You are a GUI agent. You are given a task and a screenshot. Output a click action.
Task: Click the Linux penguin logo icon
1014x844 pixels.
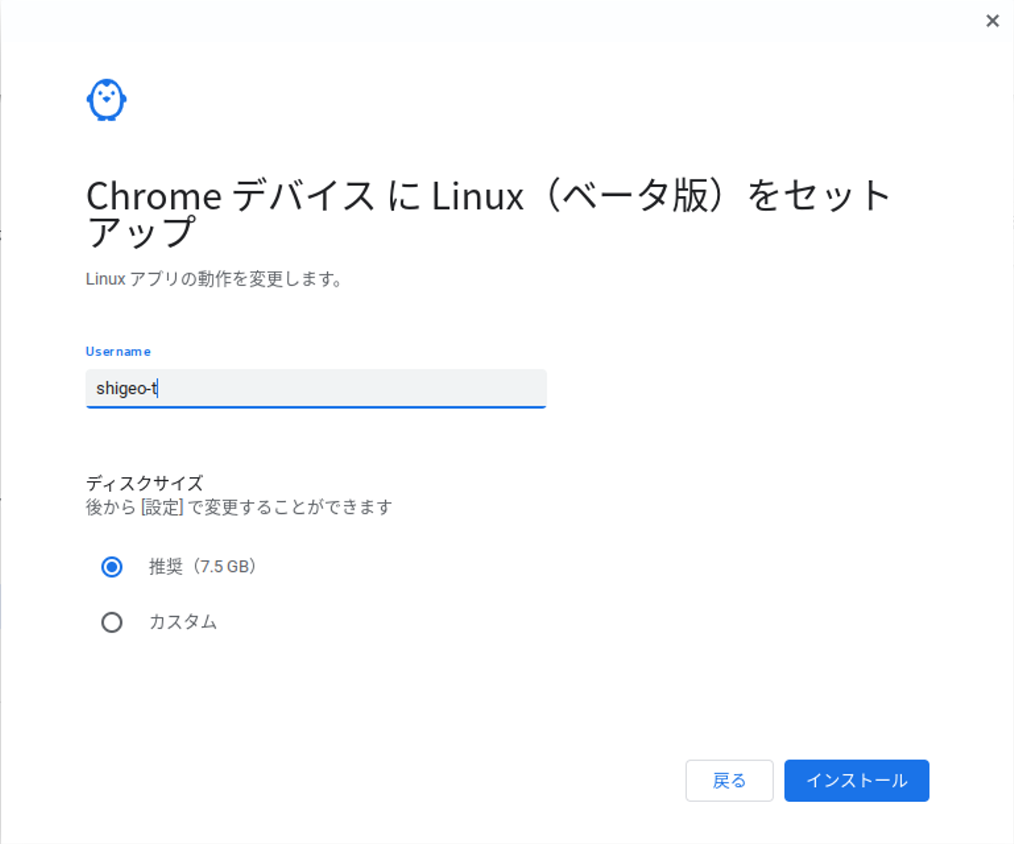[106, 100]
